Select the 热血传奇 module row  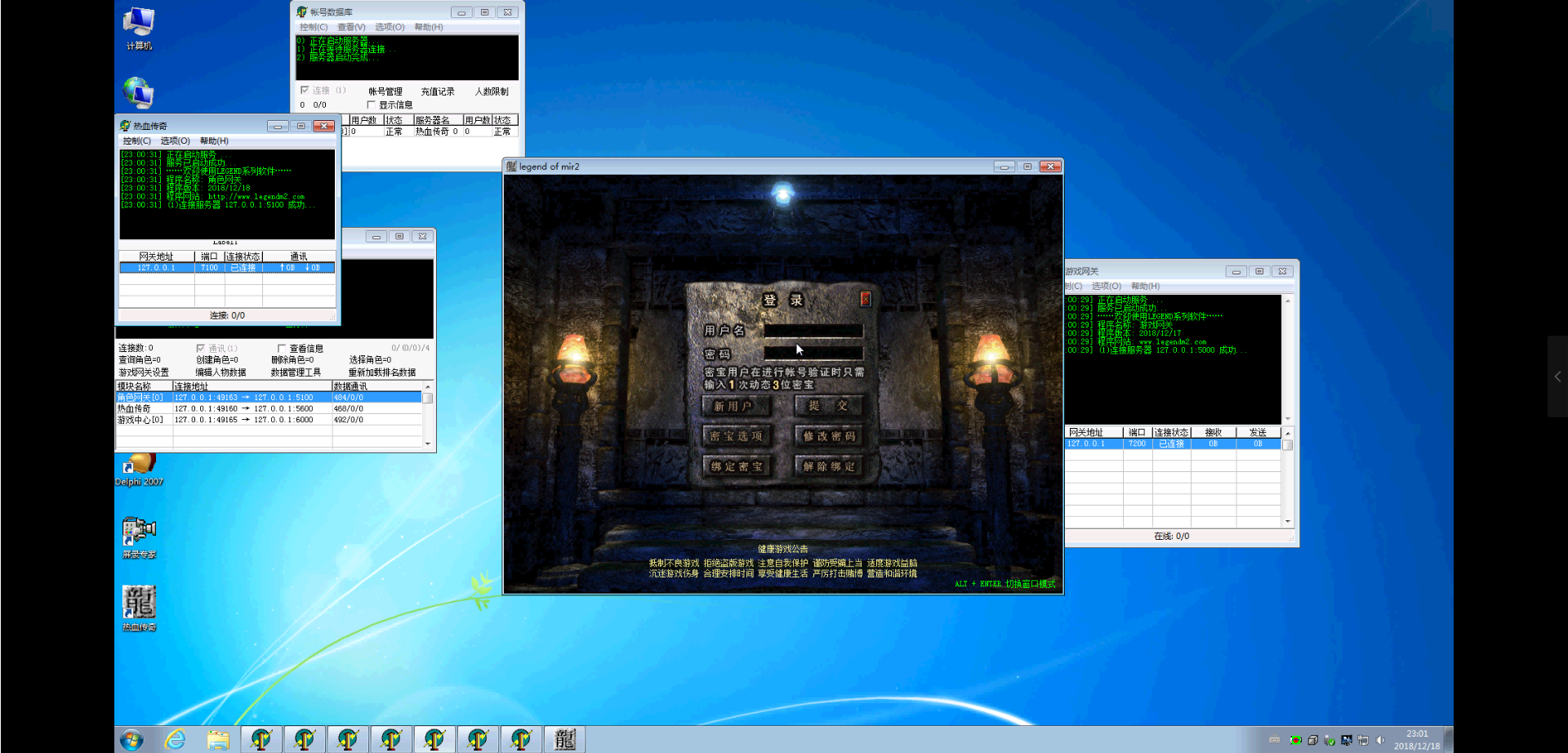269,408
